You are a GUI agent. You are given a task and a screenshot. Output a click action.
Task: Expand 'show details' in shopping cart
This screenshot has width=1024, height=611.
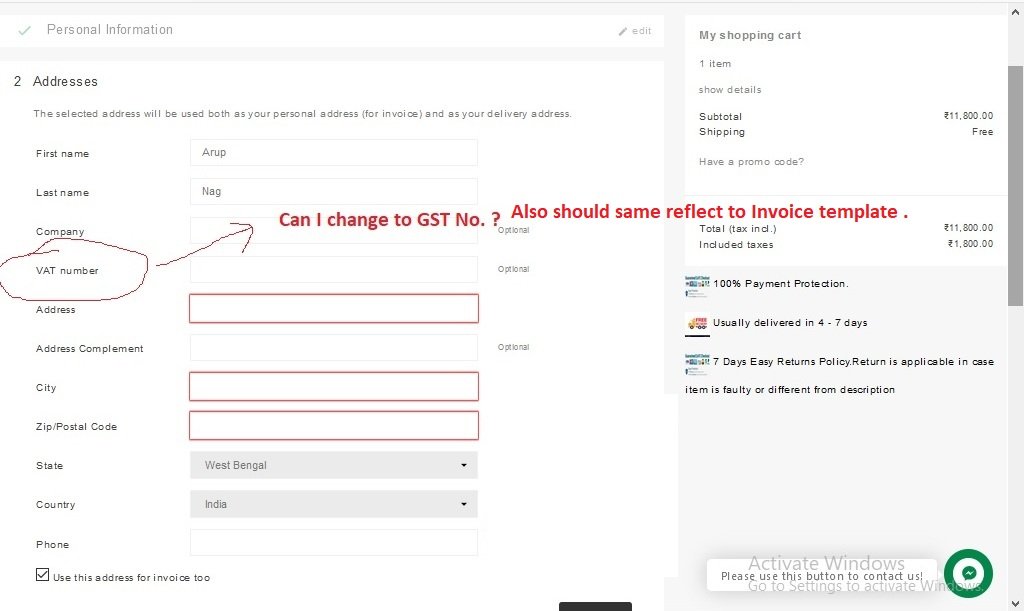[730, 90]
